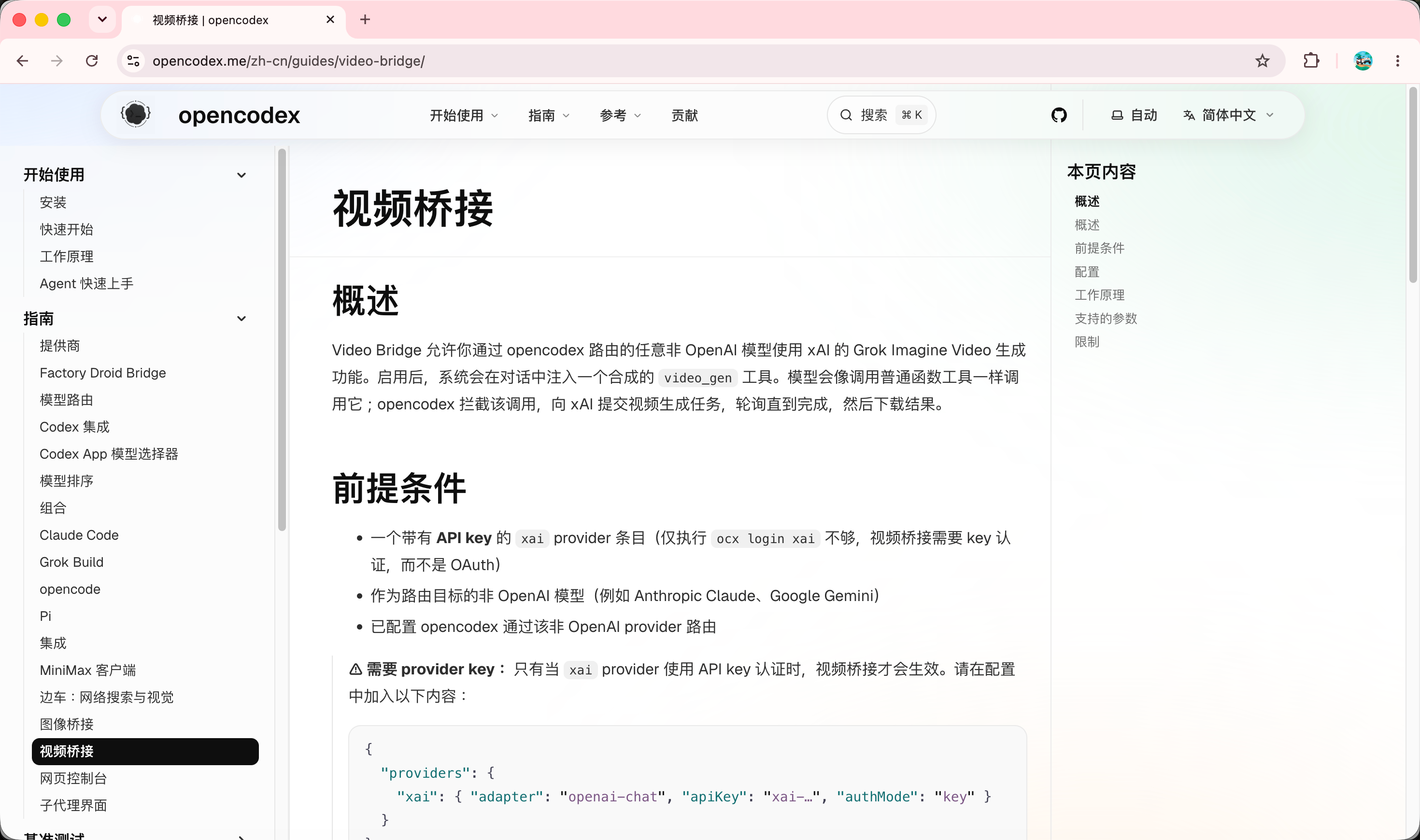Open the Chrome profile avatar
Image resolution: width=1420 pixels, height=840 pixels.
1362,61
